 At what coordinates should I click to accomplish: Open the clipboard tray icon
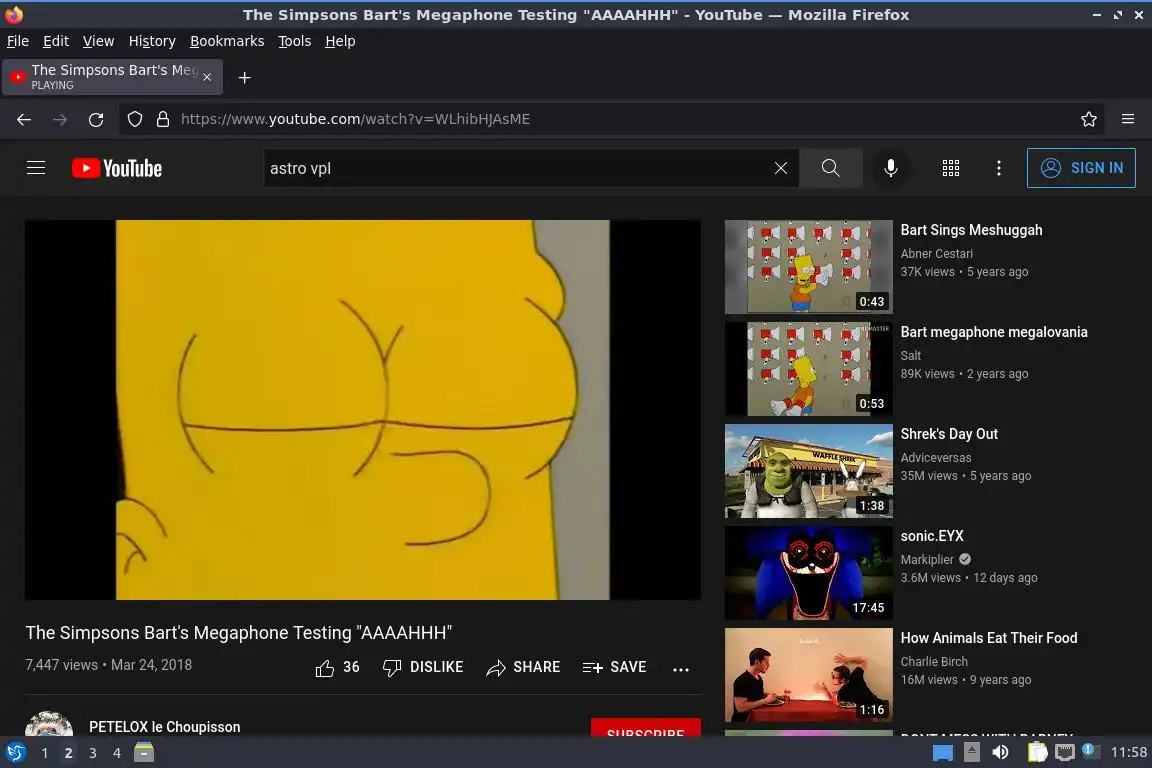[1037, 752]
